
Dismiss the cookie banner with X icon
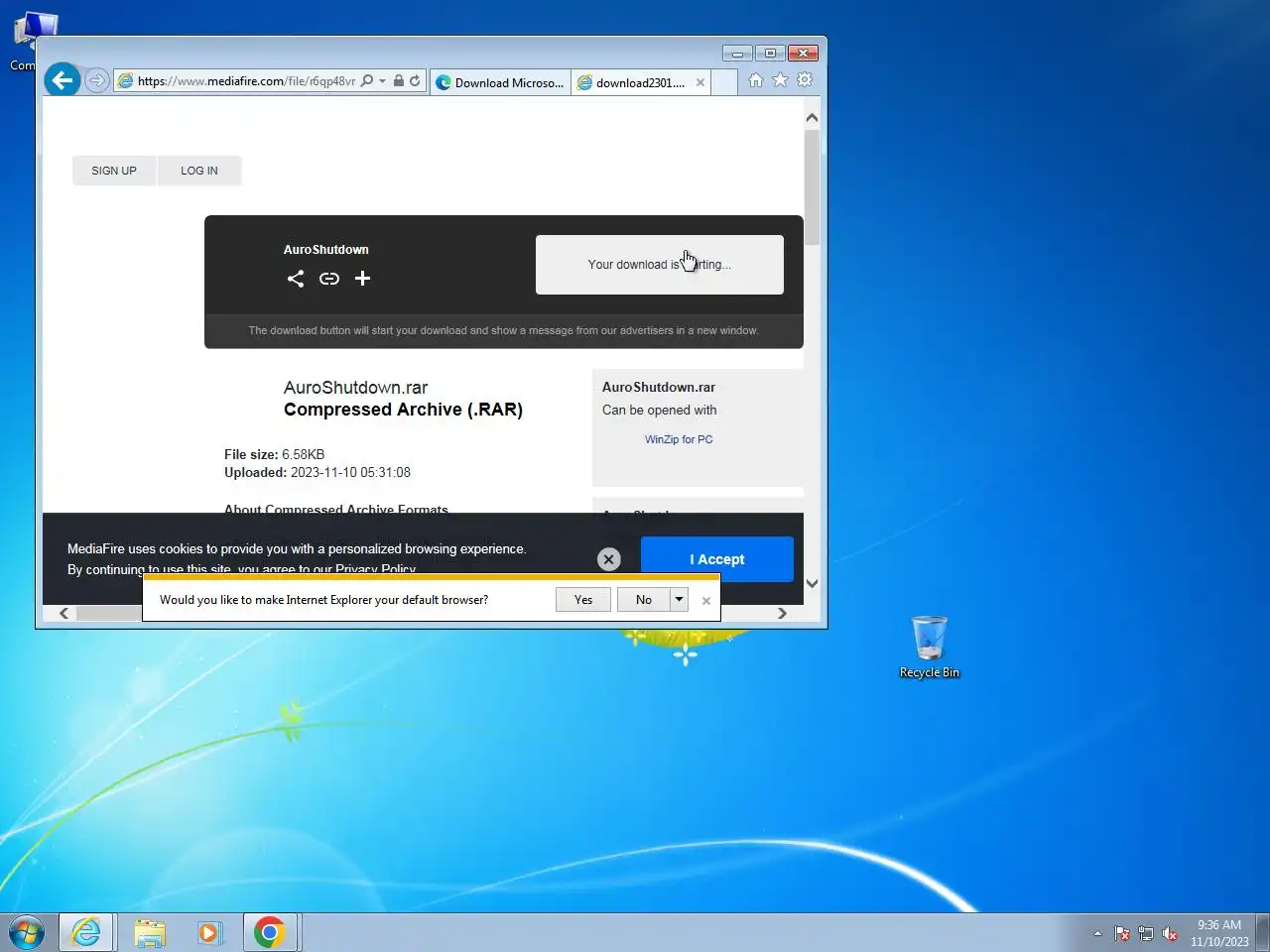click(x=609, y=559)
